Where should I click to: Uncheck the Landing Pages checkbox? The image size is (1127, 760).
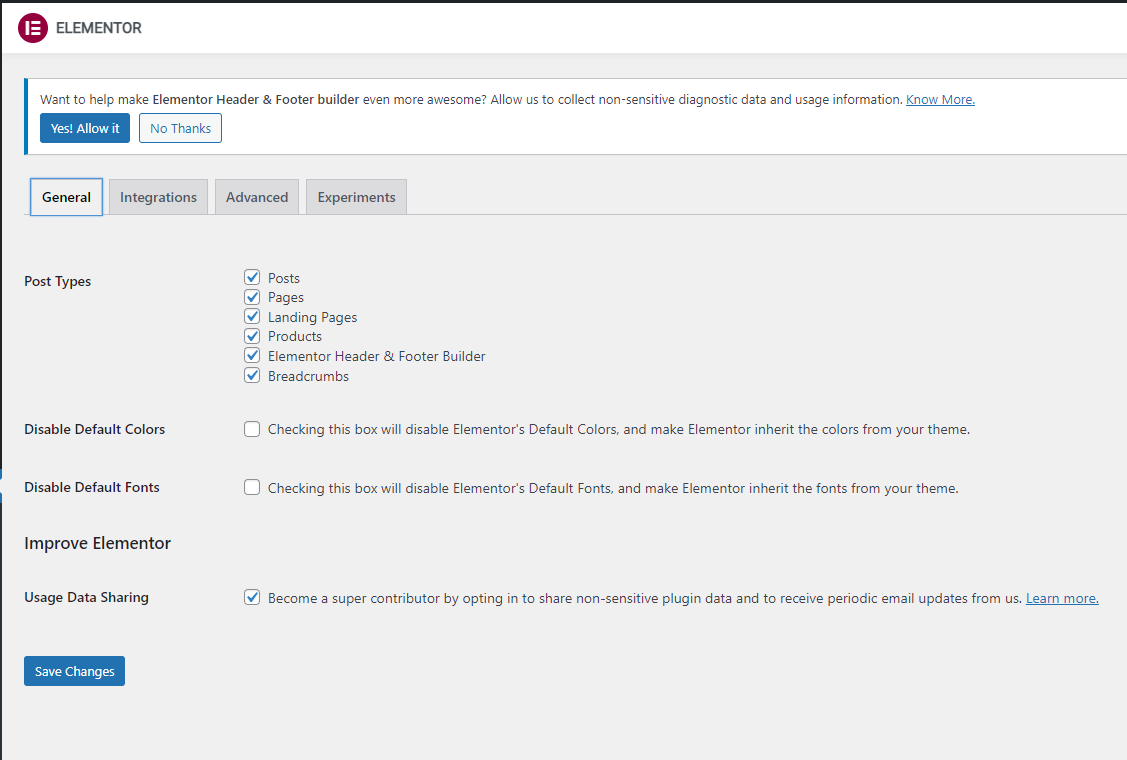[252, 317]
